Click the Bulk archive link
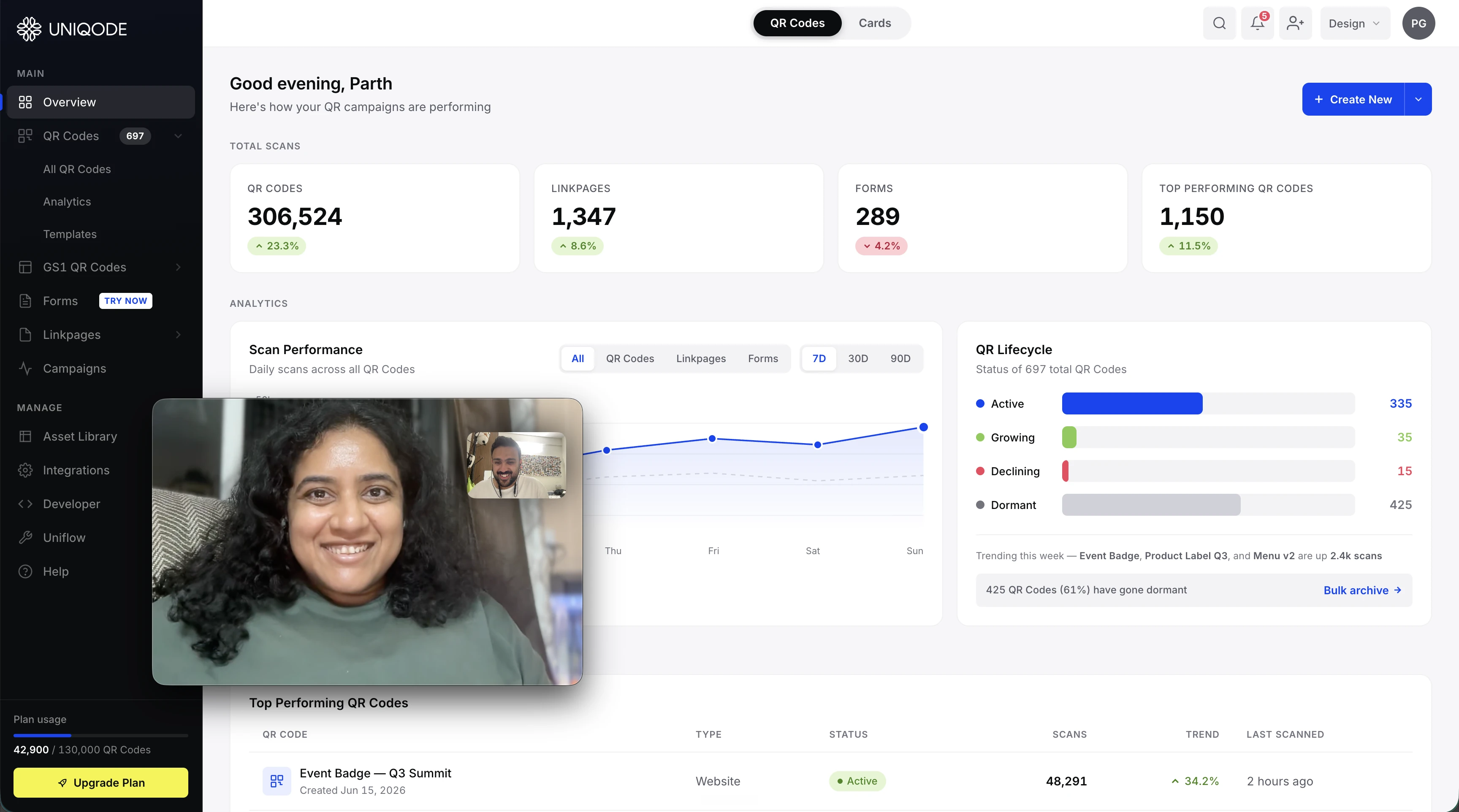Image resolution: width=1459 pixels, height=812 pixels. point(1362,590)
